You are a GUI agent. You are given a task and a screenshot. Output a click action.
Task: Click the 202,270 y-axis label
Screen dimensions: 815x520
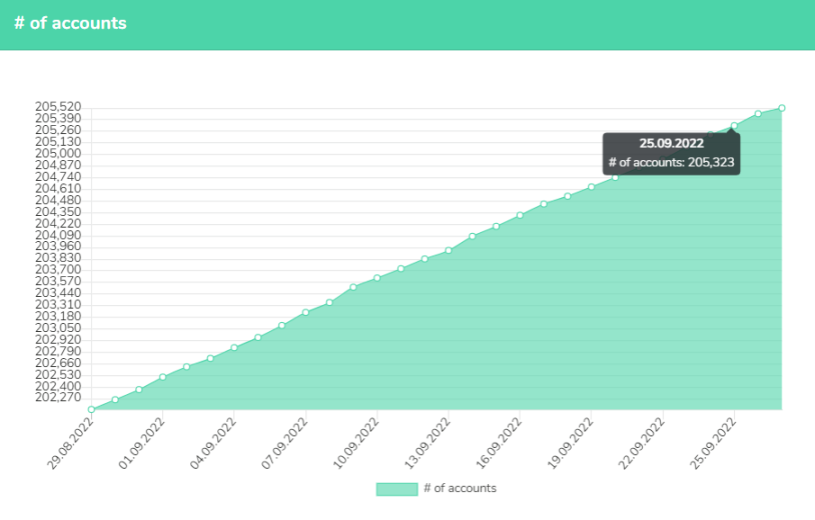click(58, 397)
